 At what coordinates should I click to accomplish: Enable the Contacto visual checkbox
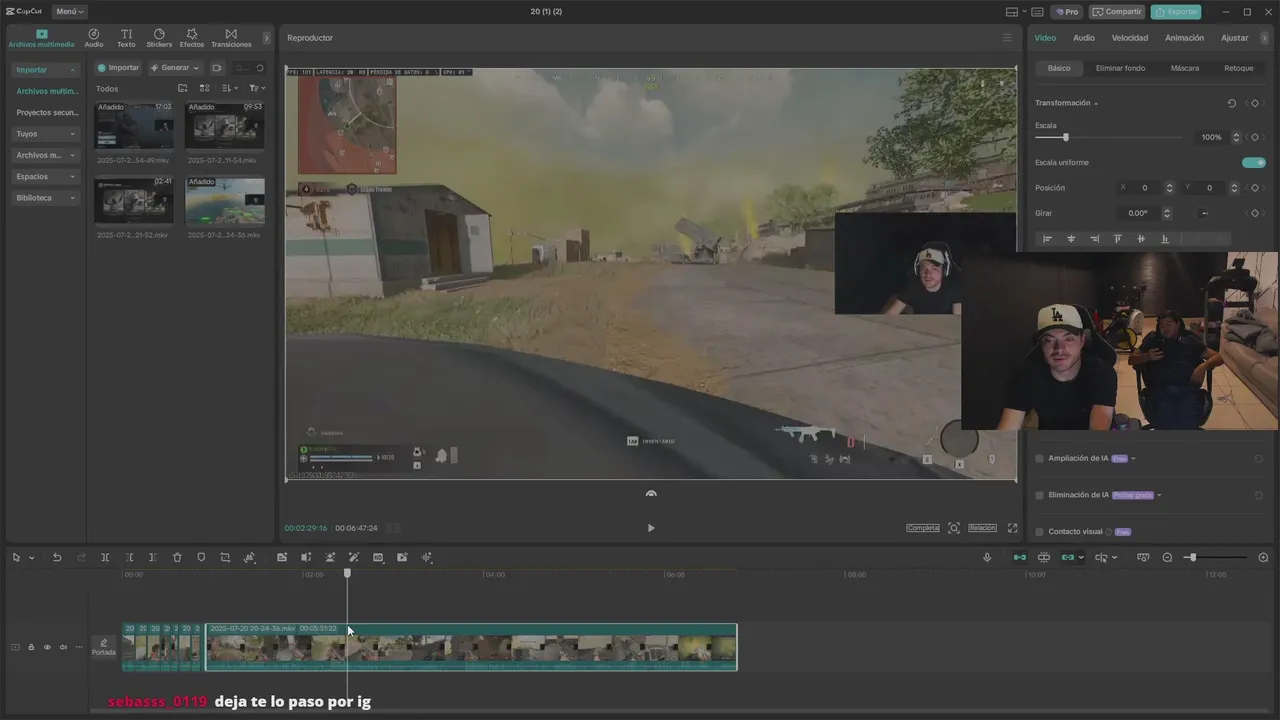point(1040,532)
